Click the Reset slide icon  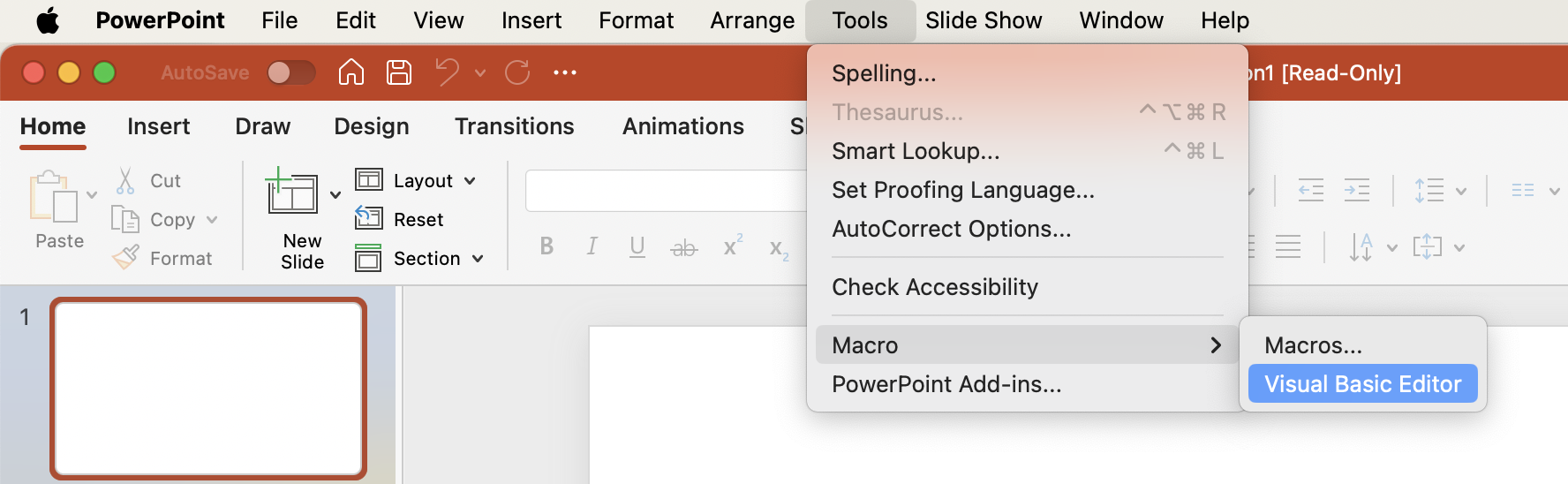[x=368, y=218]
